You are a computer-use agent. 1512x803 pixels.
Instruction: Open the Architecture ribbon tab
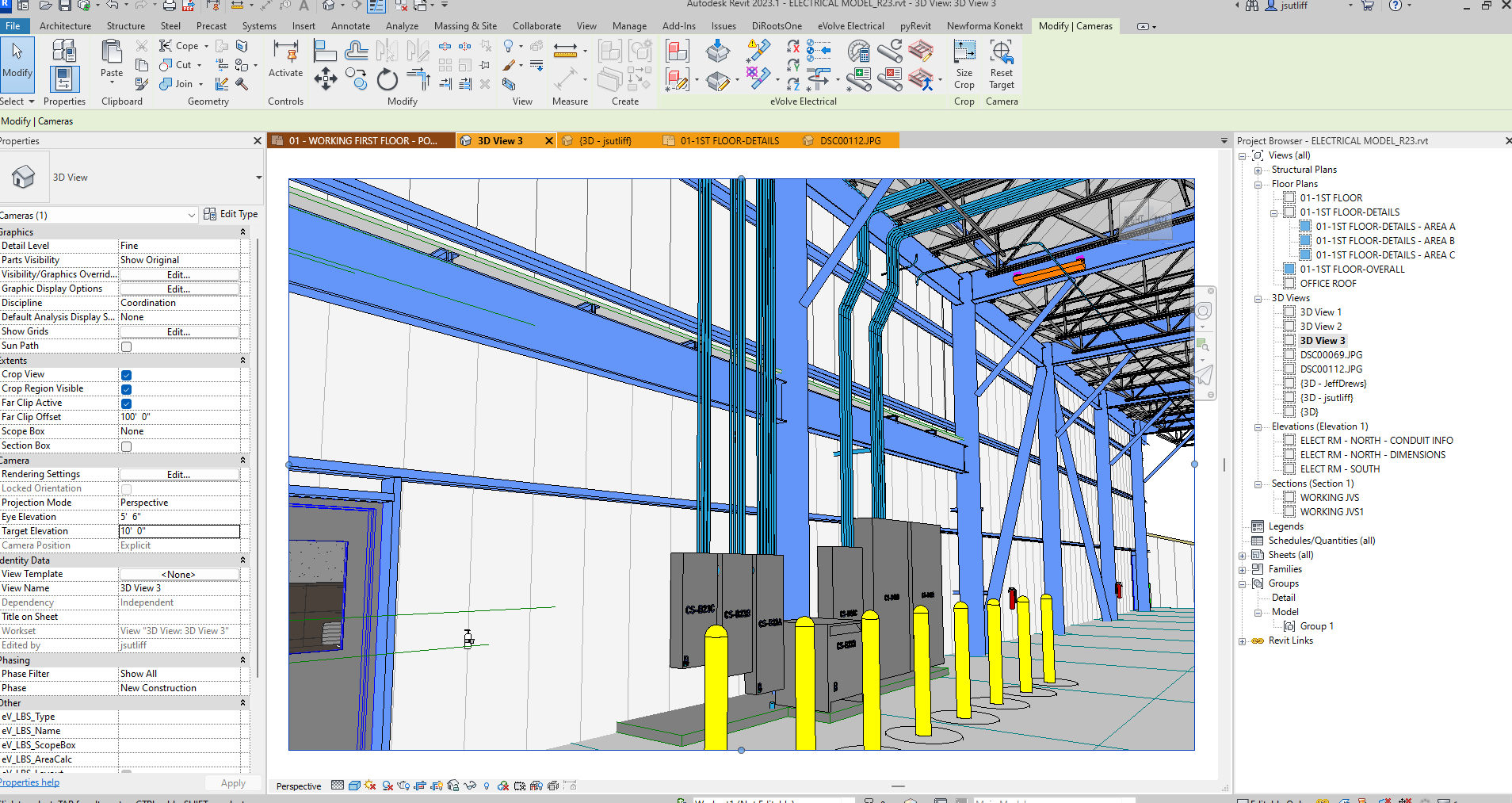[x=65, y=26]
